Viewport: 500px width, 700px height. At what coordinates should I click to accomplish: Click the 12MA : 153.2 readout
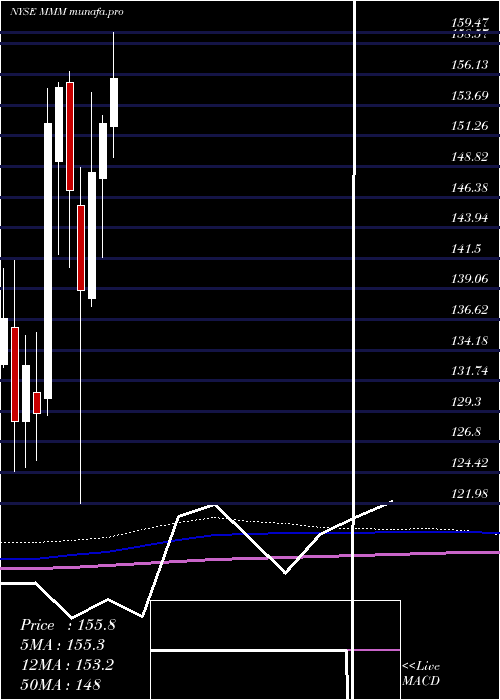[x=67, y=664]
